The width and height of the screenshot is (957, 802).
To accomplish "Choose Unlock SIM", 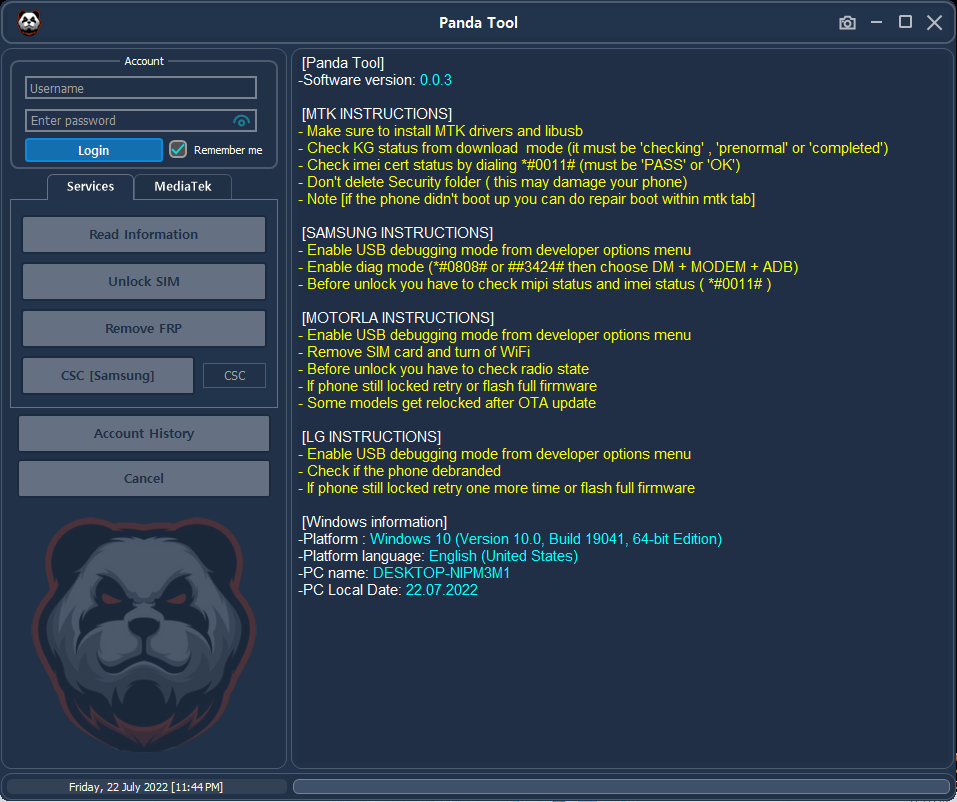I will tap(143, 281).
